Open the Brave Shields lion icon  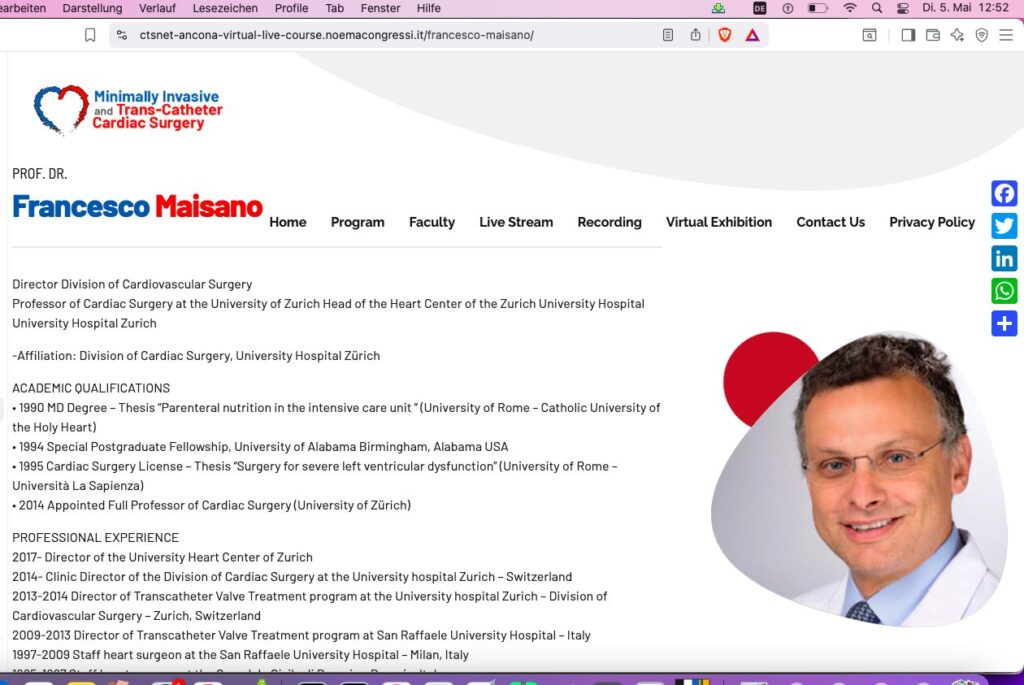tap(724, 35)
